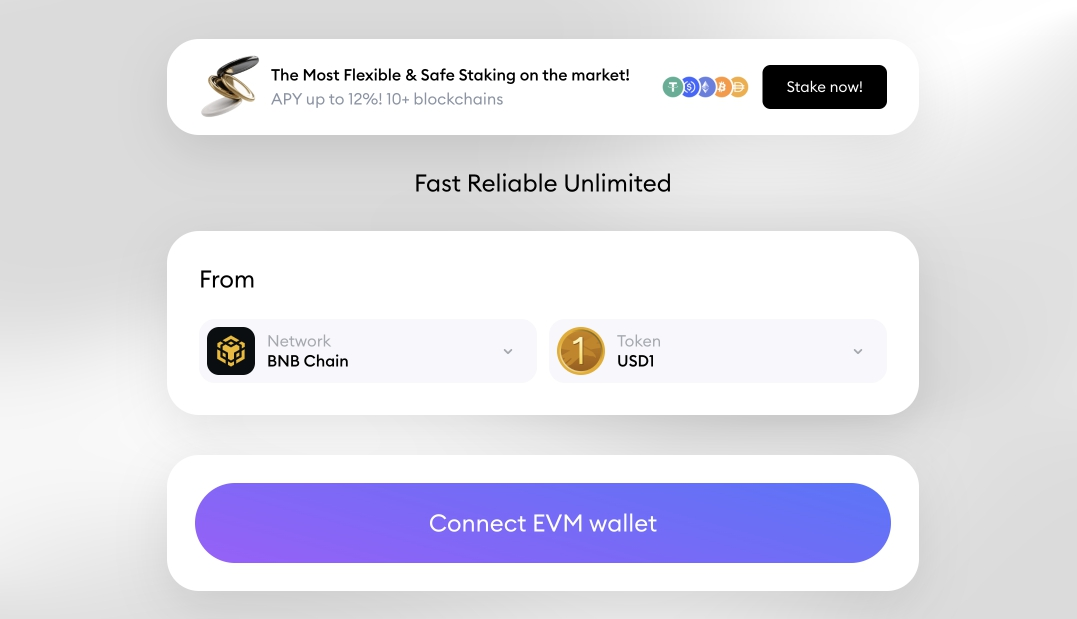Screen dimensions: 1077x619
Task: Click the Ethereum coin icon
Action: [705, 87]
